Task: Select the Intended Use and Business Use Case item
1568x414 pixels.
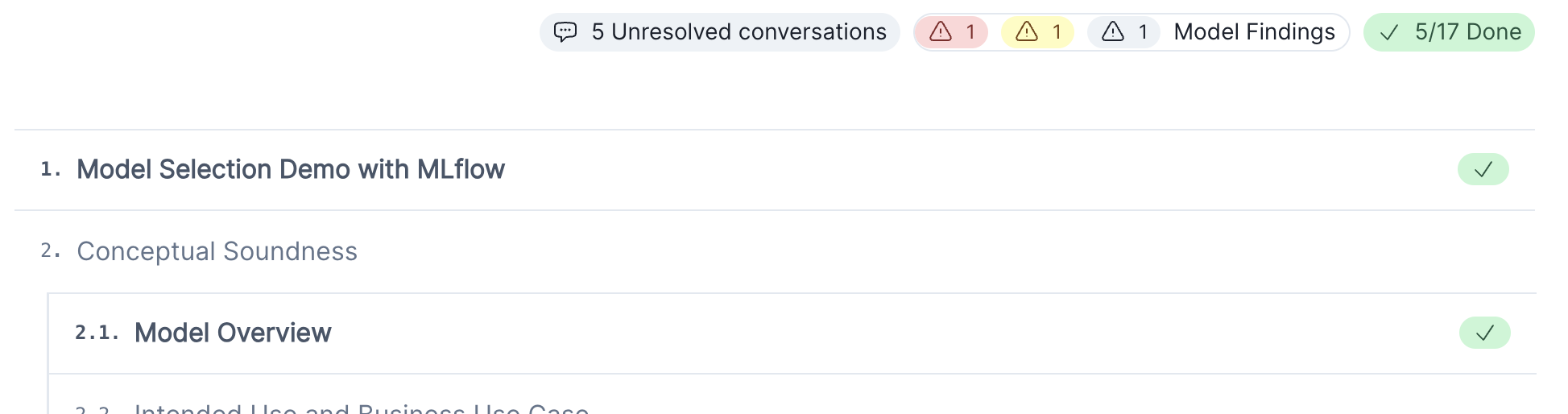Action: 362,408
